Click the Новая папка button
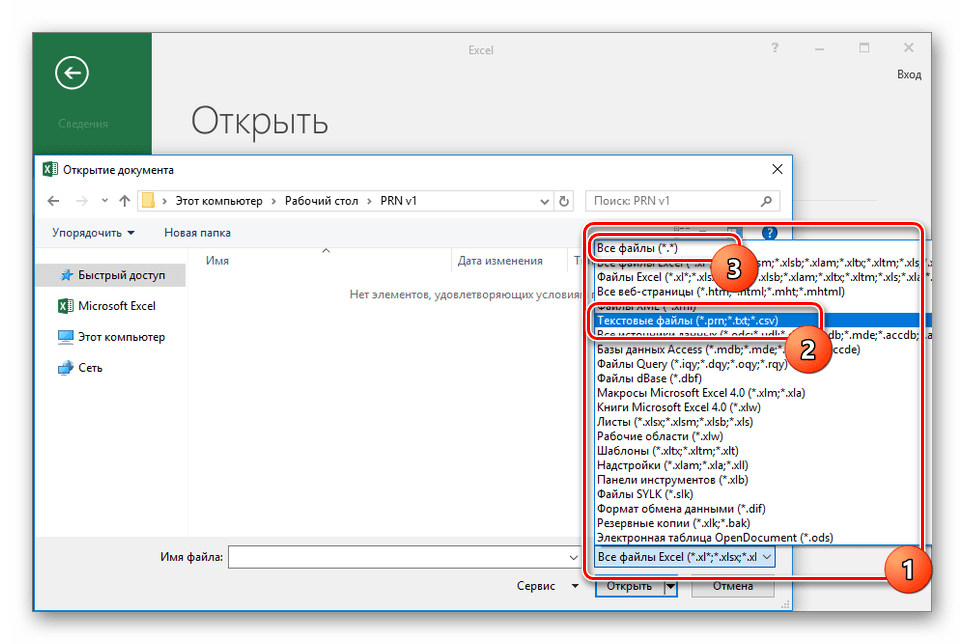This screenshot has height=644, width=964. point(197,233)
